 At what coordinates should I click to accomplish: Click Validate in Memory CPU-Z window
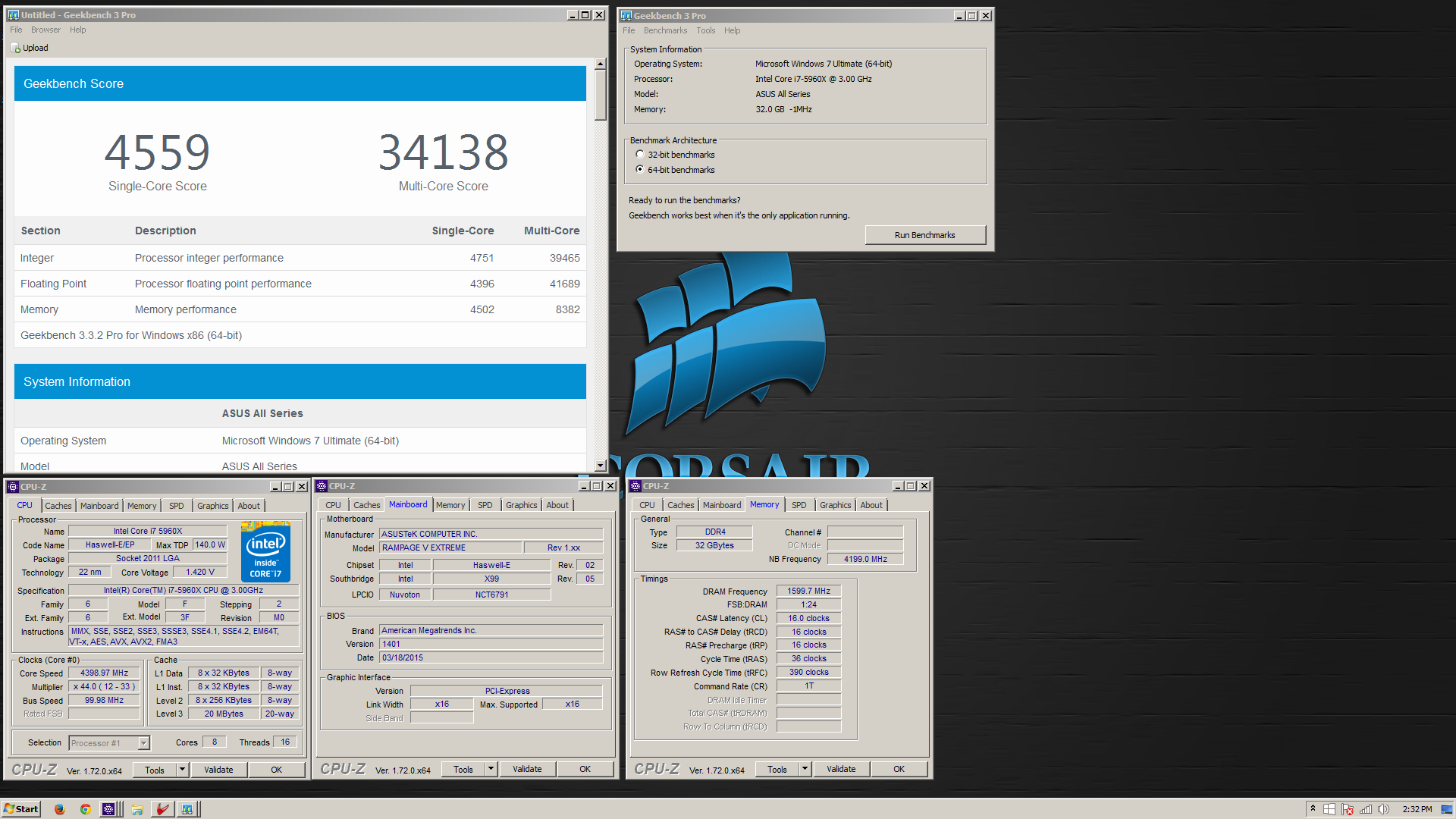(841, 769)
